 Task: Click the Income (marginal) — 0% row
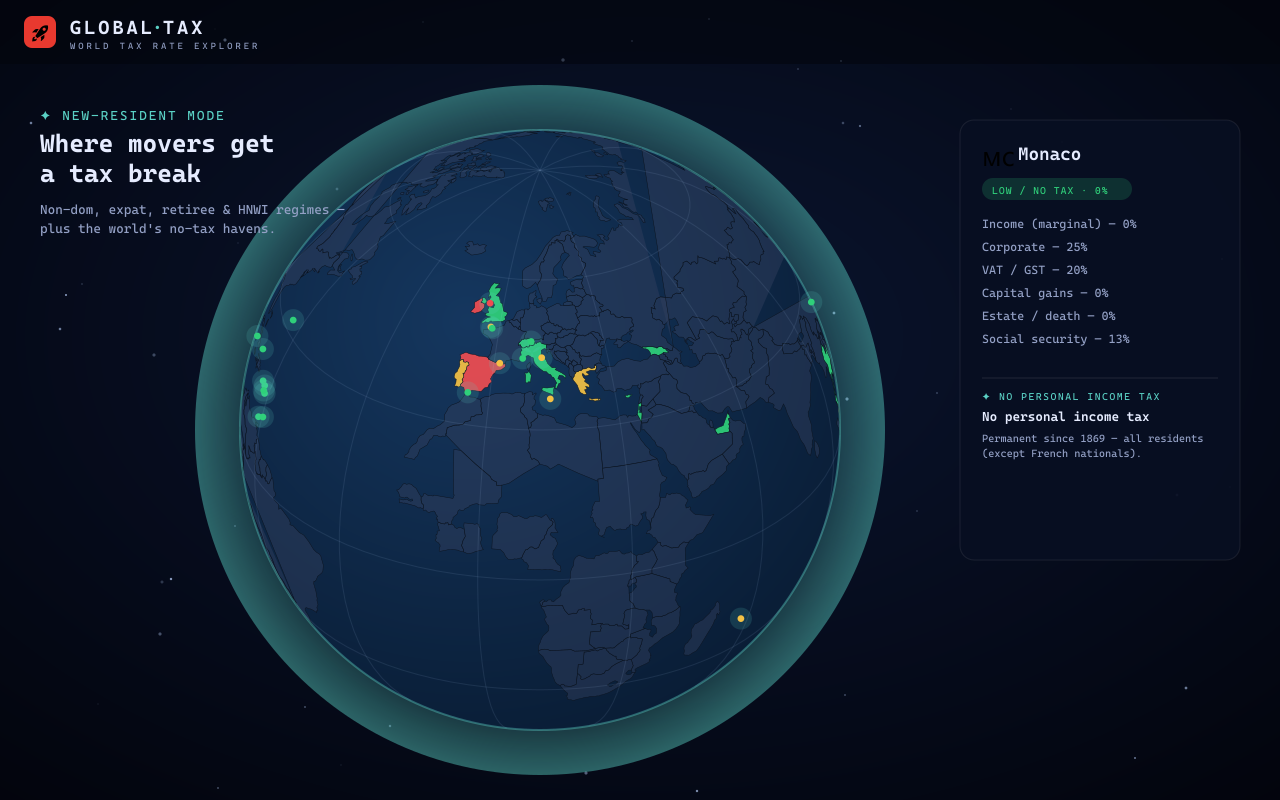[1059, 224]
